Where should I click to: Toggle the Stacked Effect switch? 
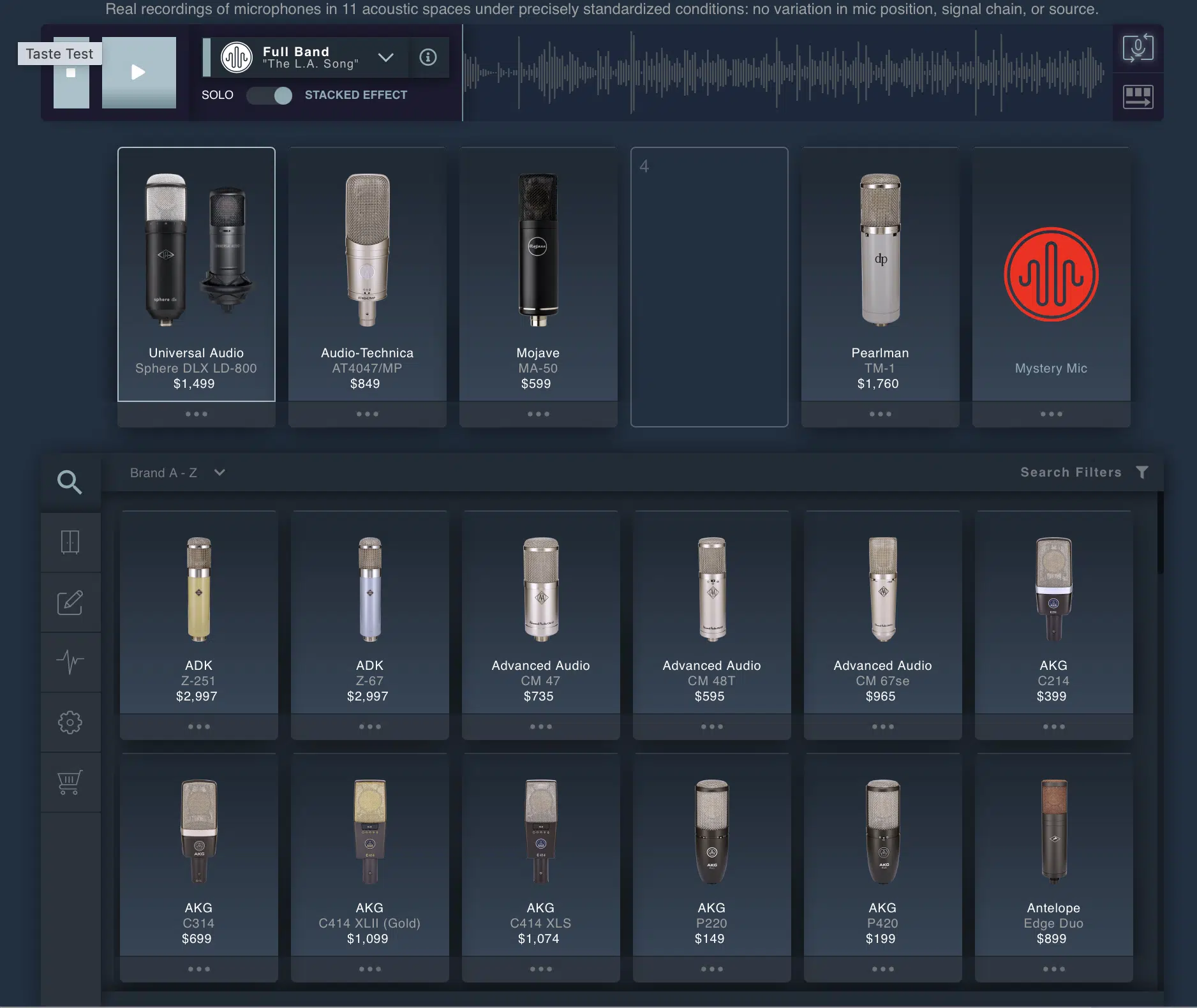tap(269, 95)
